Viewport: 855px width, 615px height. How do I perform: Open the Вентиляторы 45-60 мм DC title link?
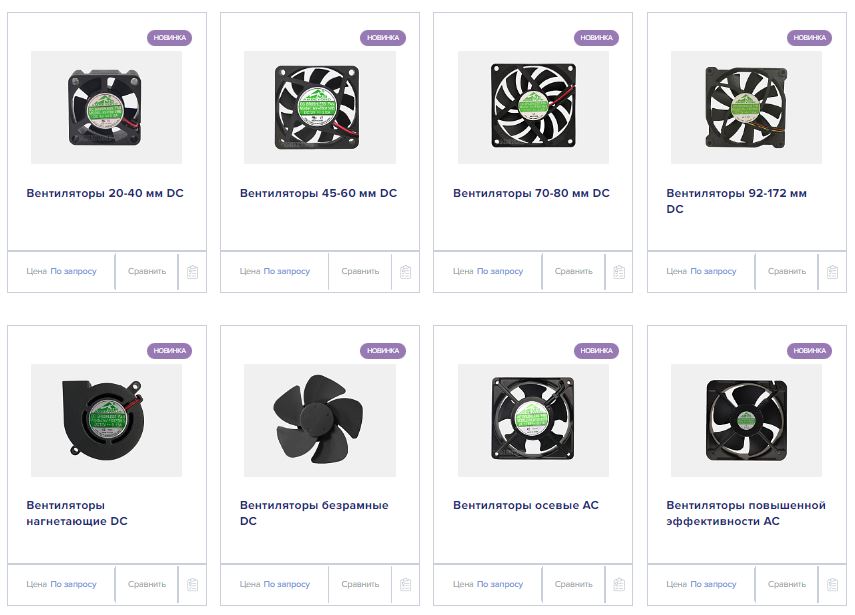[318, 193]
